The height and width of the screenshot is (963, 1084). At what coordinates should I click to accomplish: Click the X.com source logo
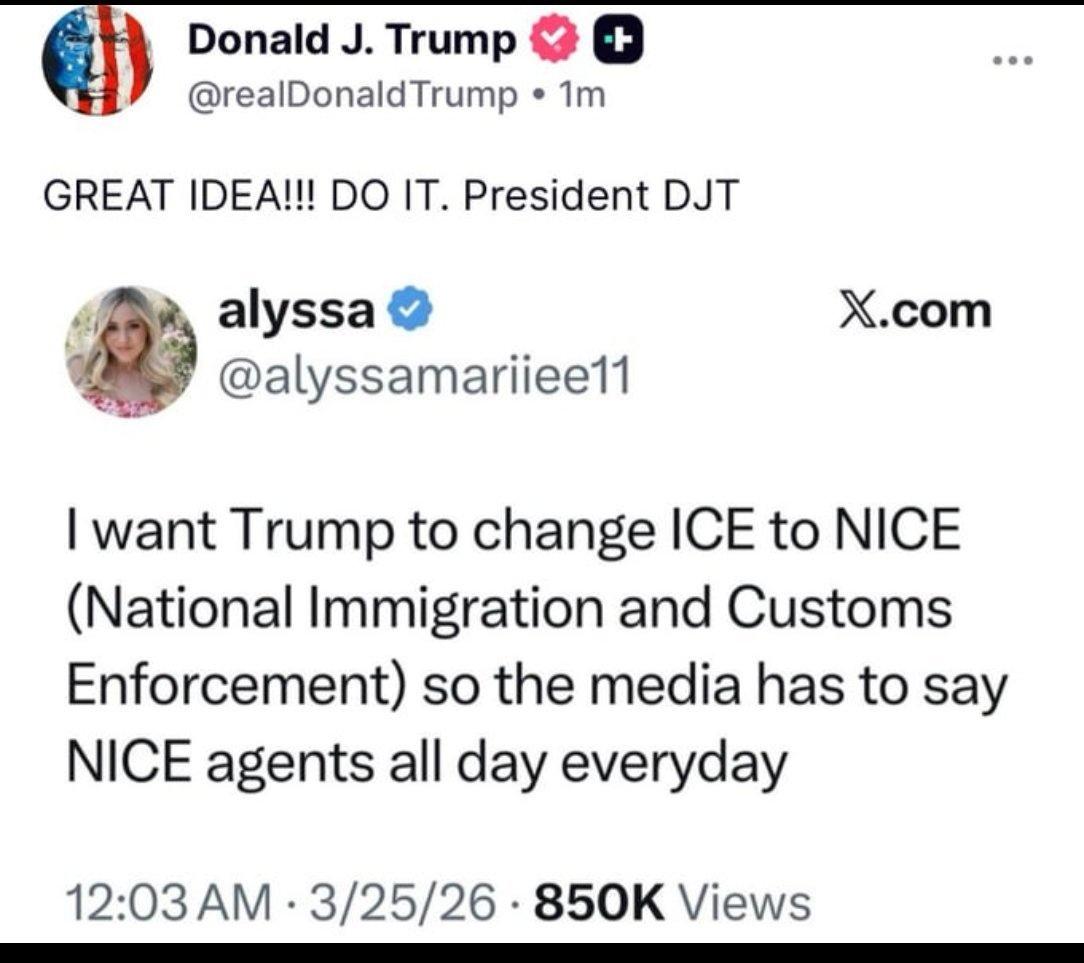(x=915, y=310)
